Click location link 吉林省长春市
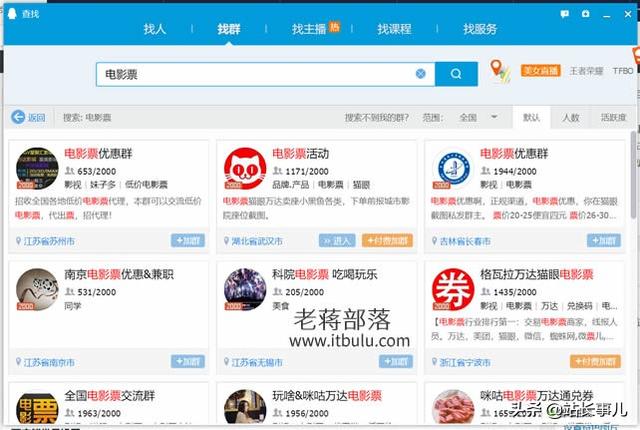This screenshot has height=430, width=640. pos(465,241)
